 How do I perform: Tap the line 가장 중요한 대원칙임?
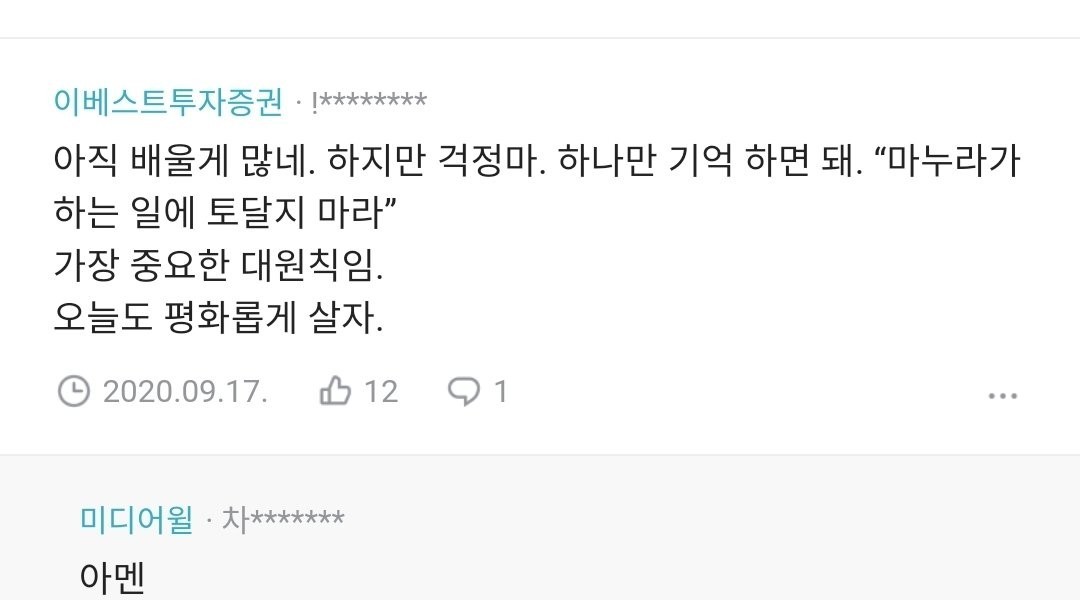(218, 268)
